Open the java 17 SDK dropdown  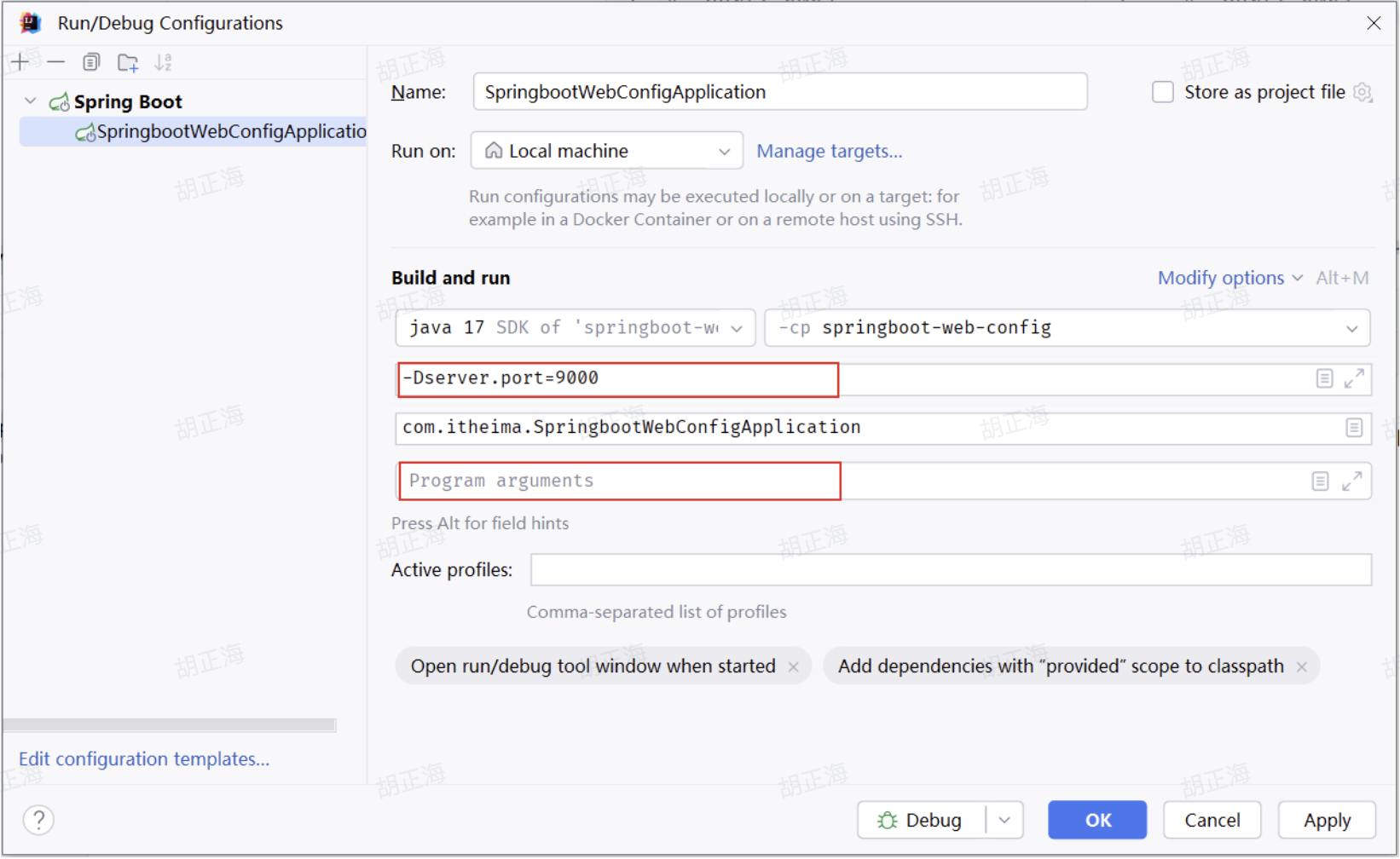click(x=575, y=328)
